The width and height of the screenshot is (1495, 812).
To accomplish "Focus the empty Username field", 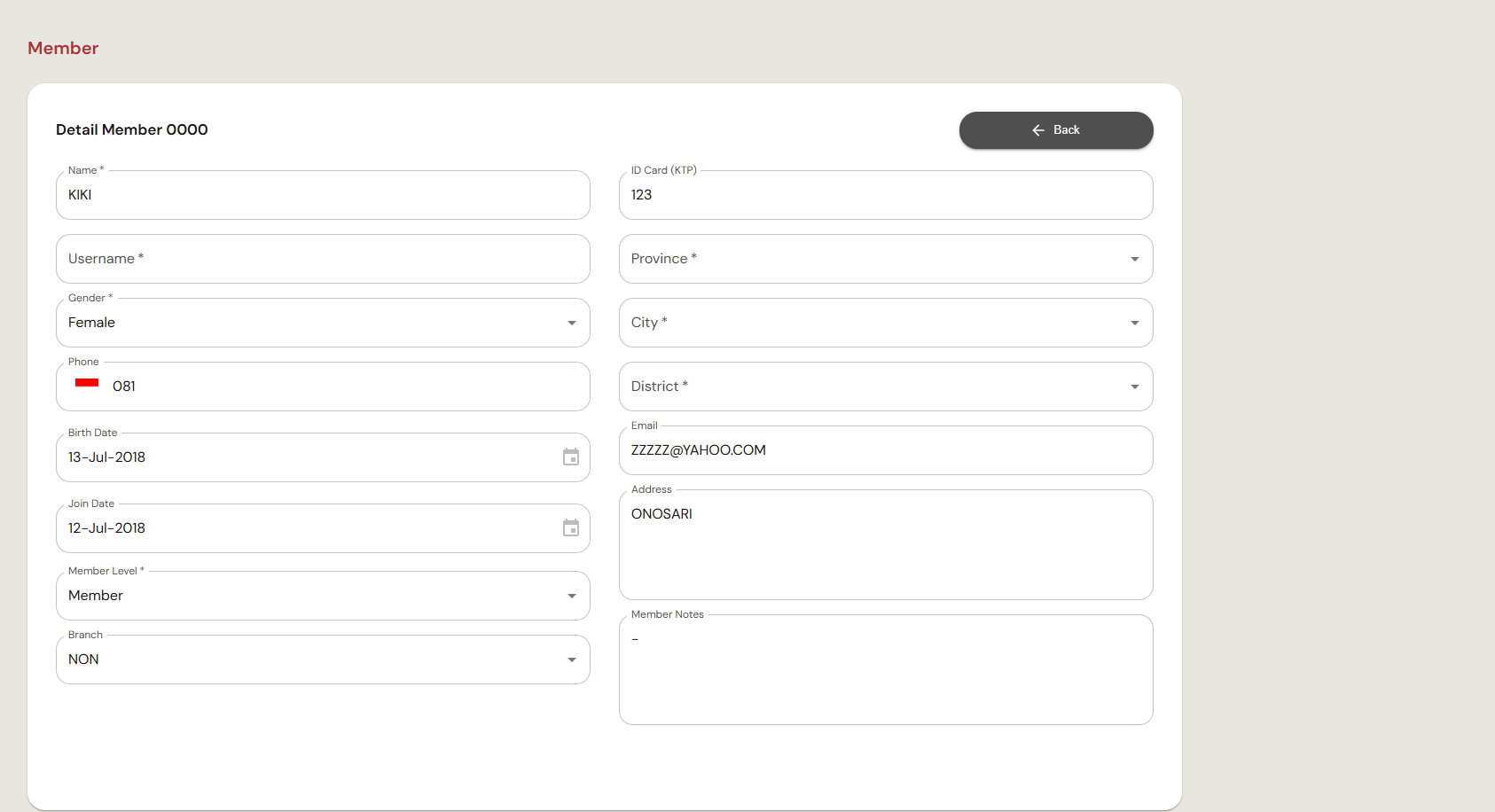I will (x=323, y=259).
